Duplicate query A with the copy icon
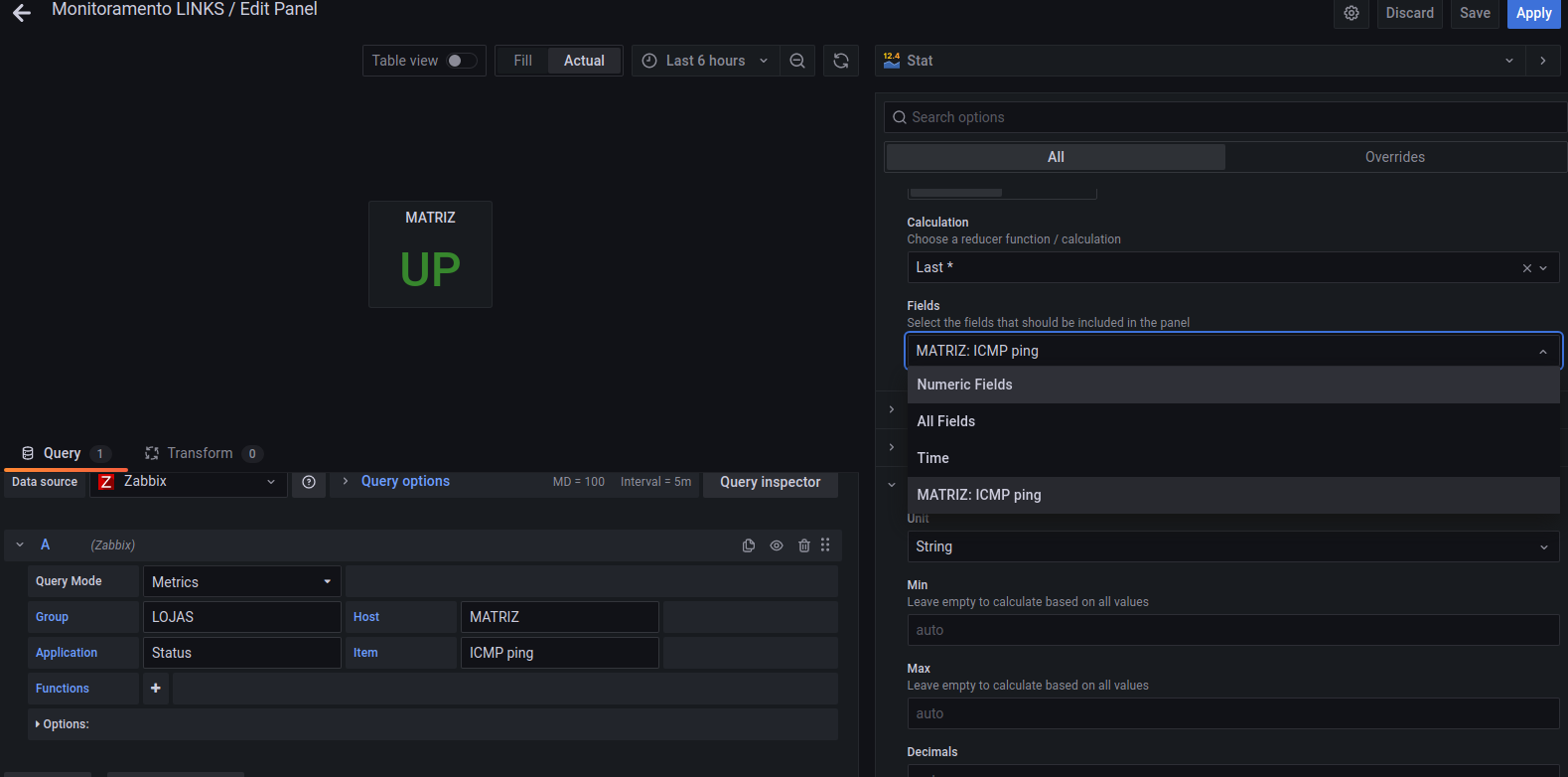 pos(749,545)
